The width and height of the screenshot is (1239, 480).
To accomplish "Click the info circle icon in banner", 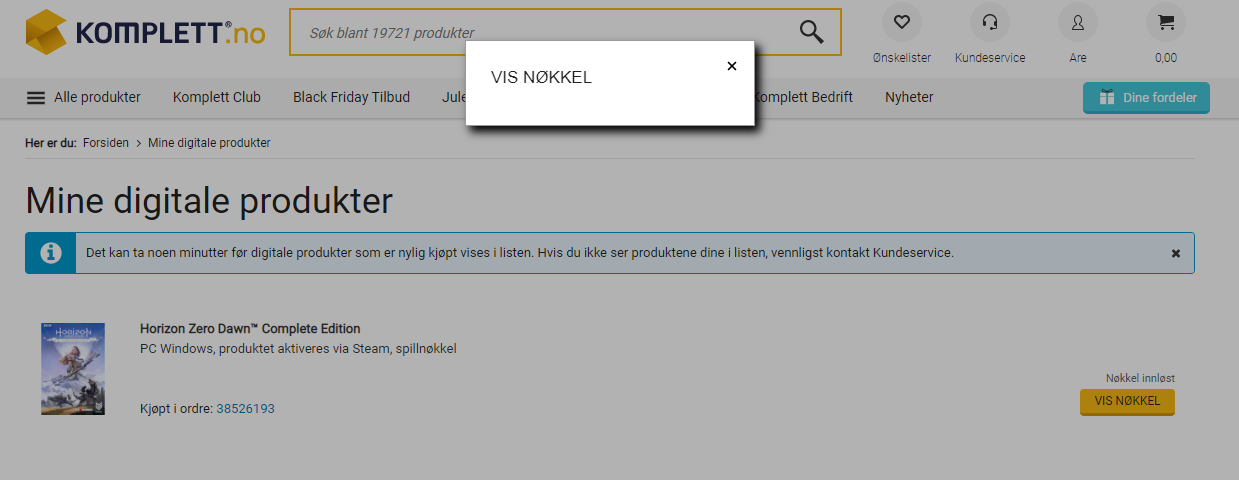I will coord(50,253).
